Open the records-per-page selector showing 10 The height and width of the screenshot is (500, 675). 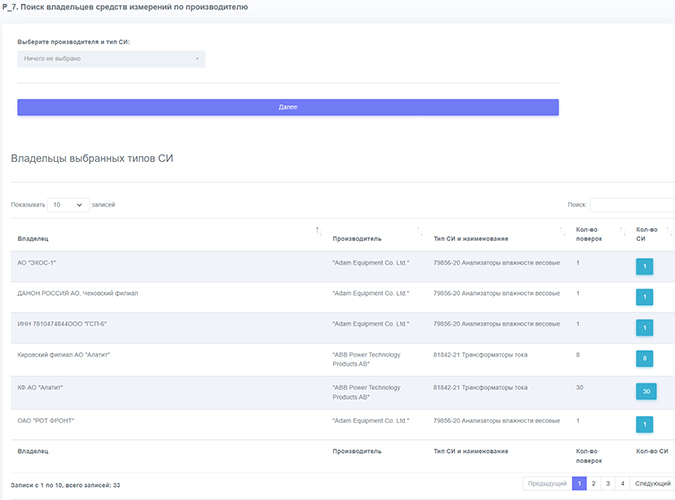pos(68,205)
